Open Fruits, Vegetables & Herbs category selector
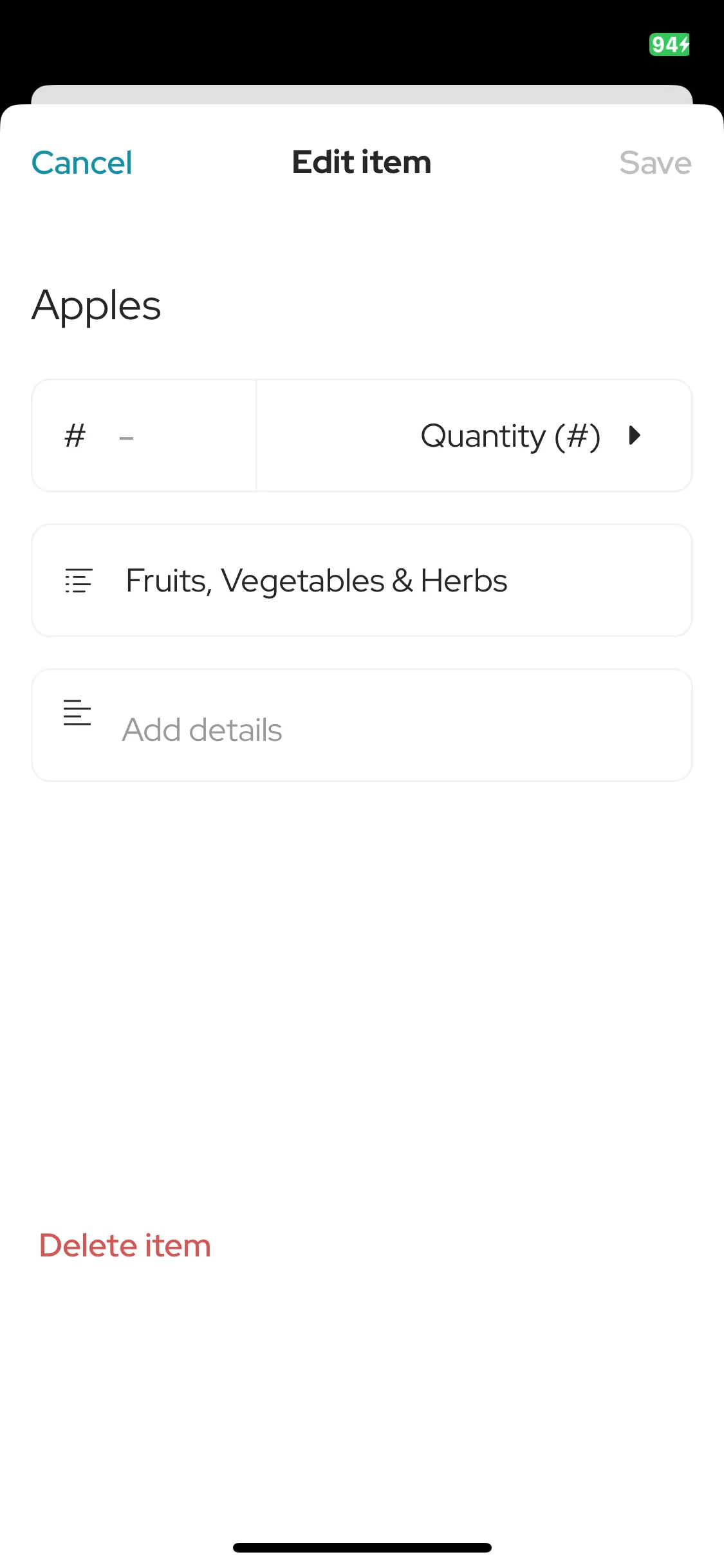This screenshot has width=724, height=1568. point(362,581)
